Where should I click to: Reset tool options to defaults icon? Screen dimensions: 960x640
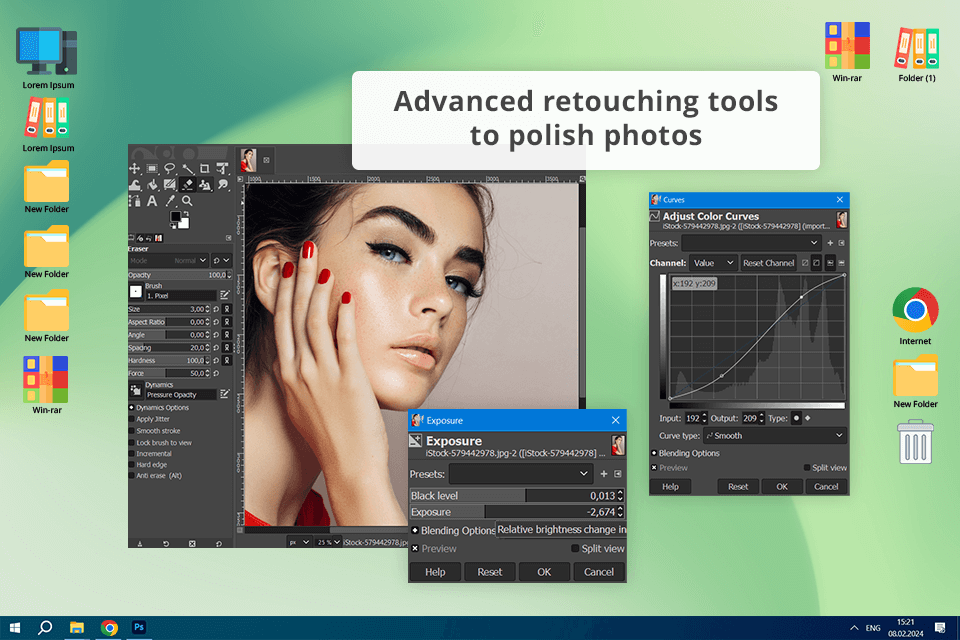pyautogui.click(x=219, y=543)
